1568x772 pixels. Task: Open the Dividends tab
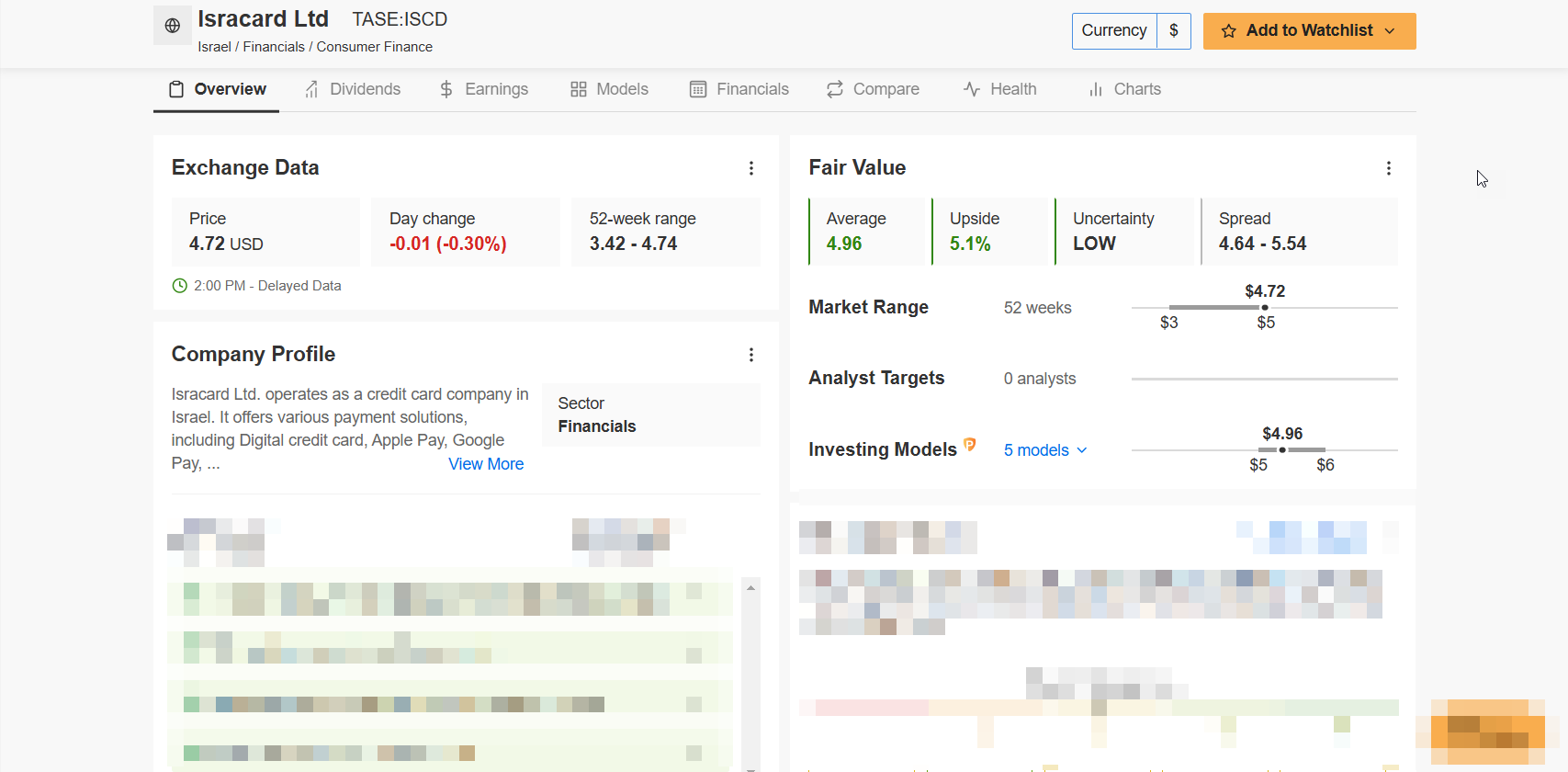(353, 89)
